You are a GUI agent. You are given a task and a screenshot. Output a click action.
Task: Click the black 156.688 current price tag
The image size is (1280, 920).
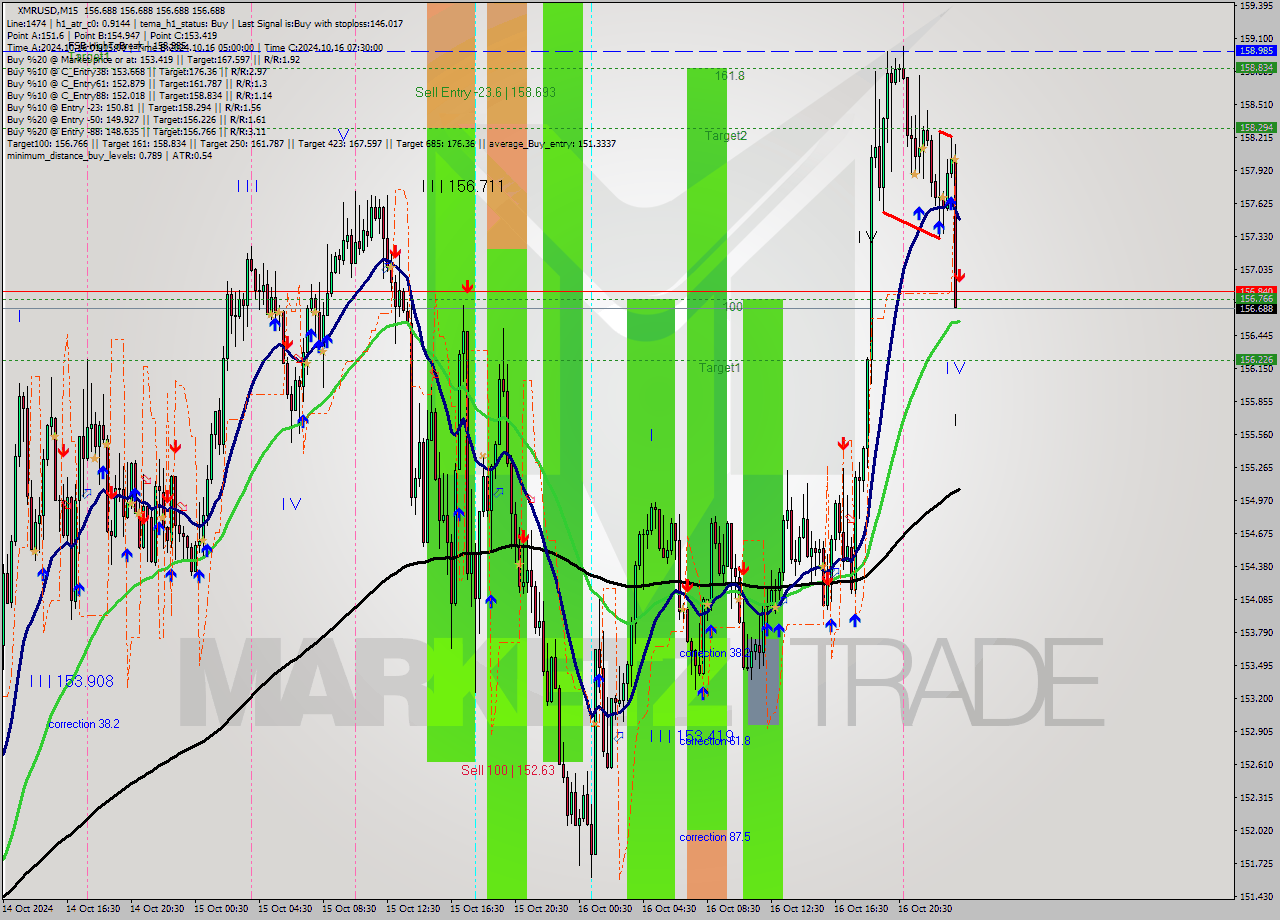click(x=1256, y=308)
